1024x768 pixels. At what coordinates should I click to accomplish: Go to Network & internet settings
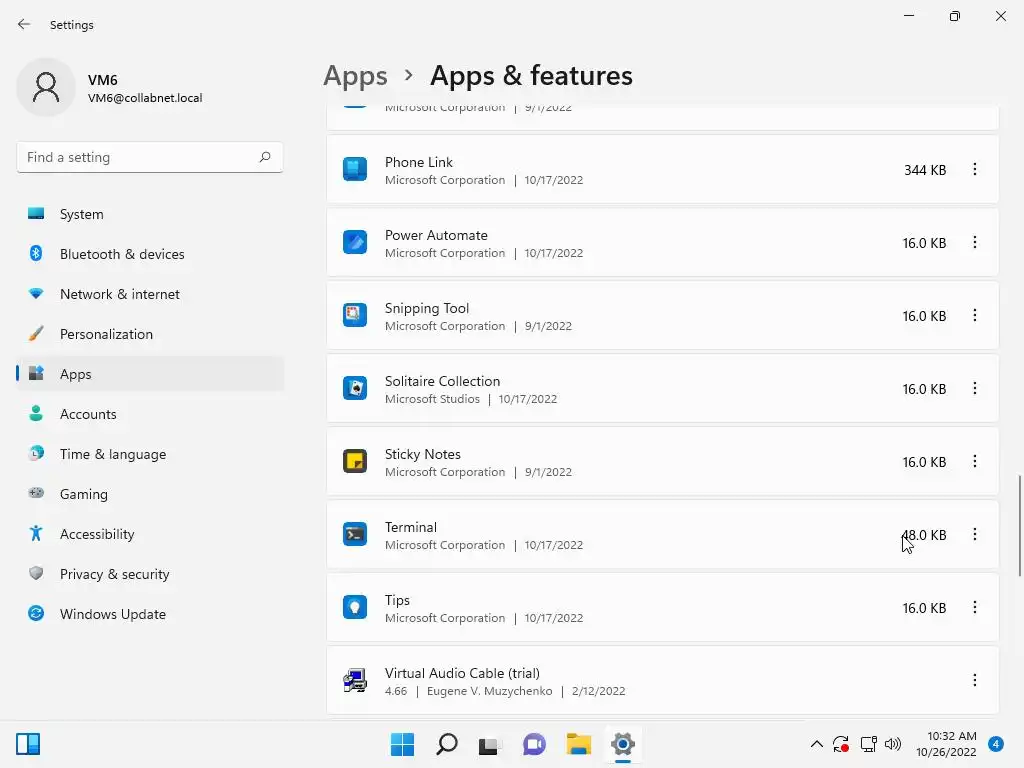click(x=150, y=294)
